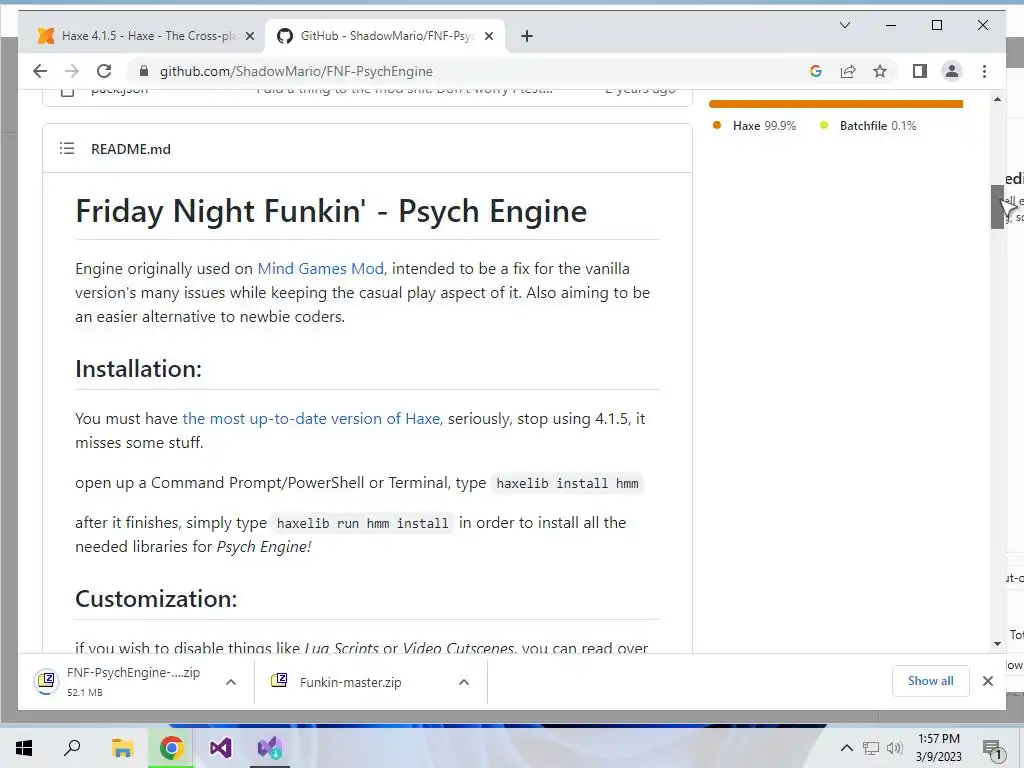The image size is (1024, 768).
Task: Click the README.md heading
Action: click(x=131, y=149)
